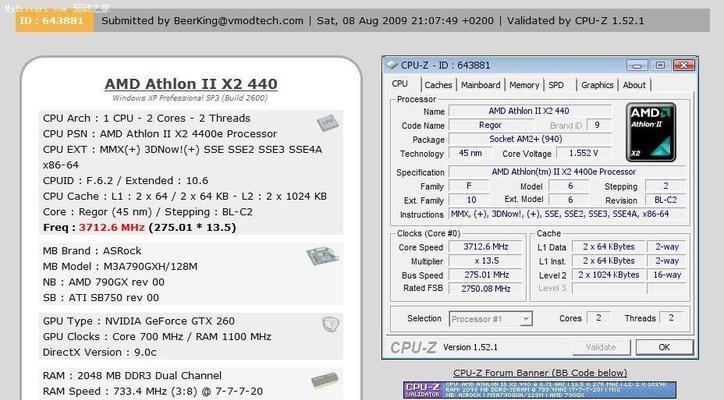
Task: Click the RAM module icon beside RAM info
Action: point(325,381)
